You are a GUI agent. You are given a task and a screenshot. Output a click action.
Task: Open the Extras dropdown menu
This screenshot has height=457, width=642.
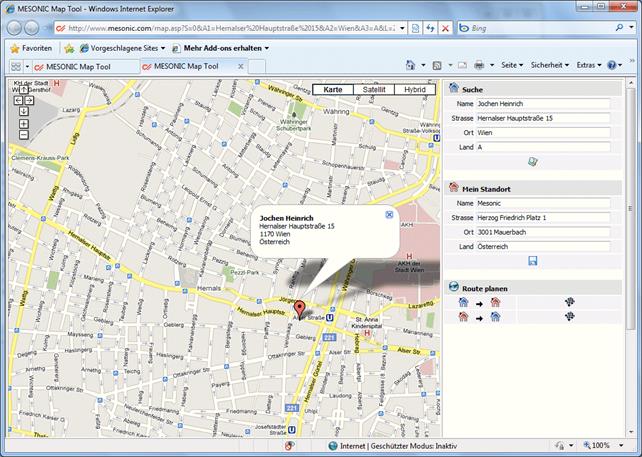587,65
